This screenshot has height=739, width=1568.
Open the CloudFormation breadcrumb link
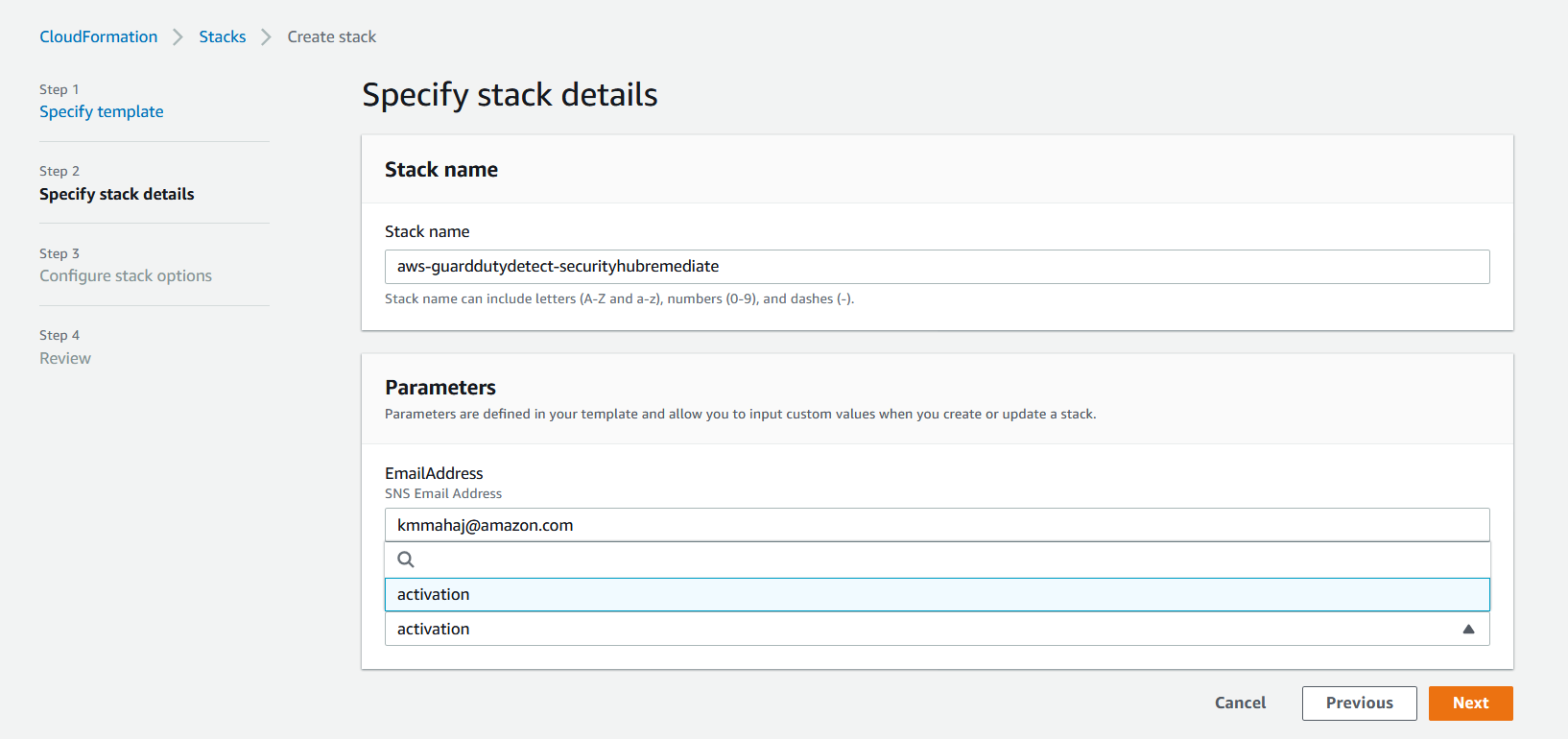point(98,36)
